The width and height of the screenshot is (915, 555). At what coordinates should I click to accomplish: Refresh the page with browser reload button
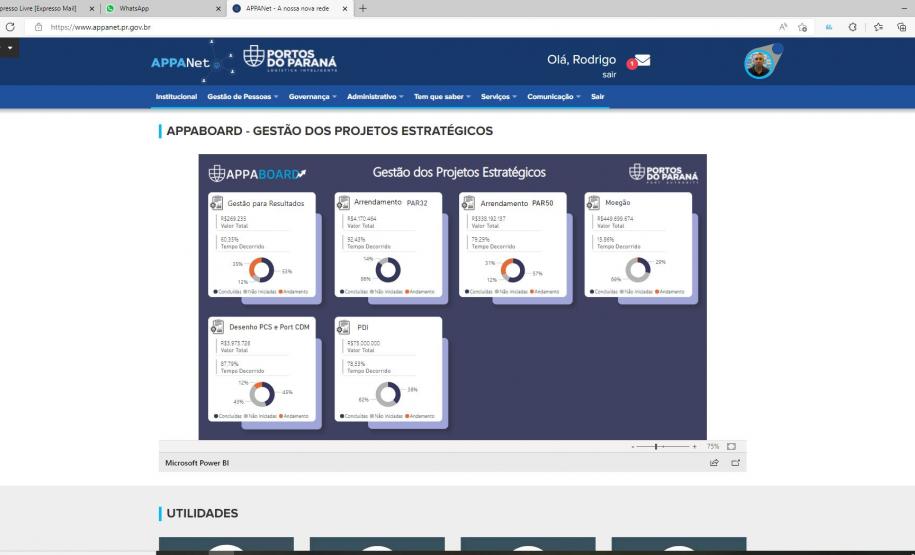point(11,27)
